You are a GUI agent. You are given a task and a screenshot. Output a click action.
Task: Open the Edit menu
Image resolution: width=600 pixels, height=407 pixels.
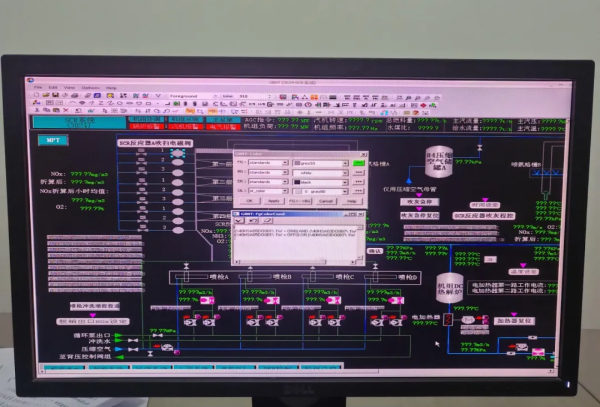coord(53,87)
